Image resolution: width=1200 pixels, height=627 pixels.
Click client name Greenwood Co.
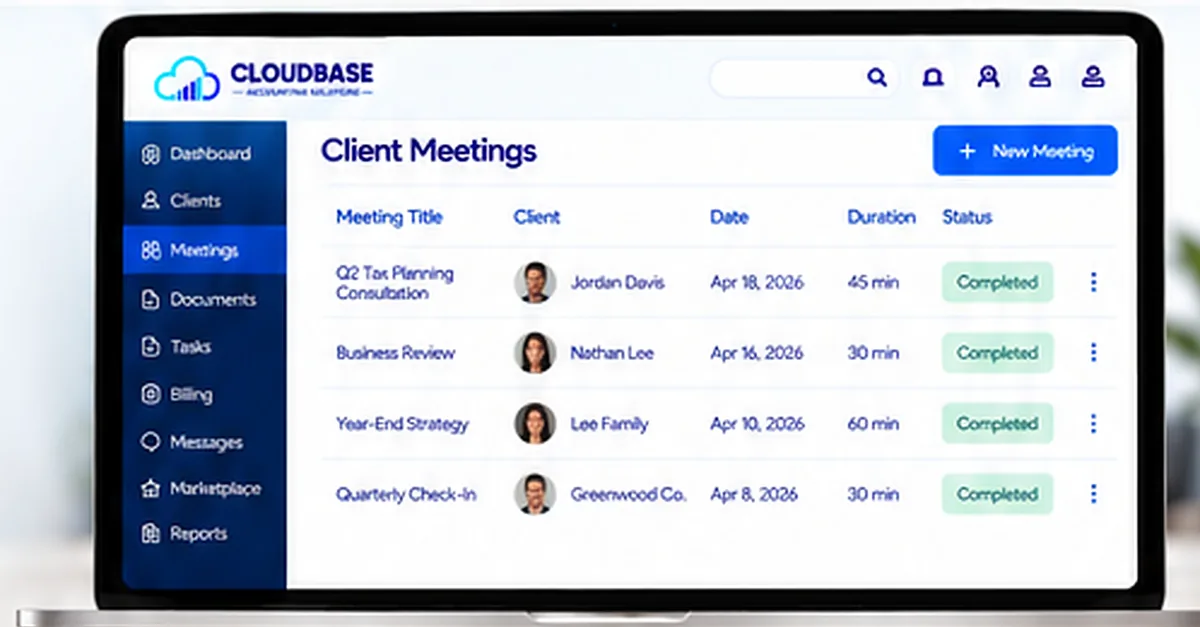pyautogui.click(x=628, y=494)
